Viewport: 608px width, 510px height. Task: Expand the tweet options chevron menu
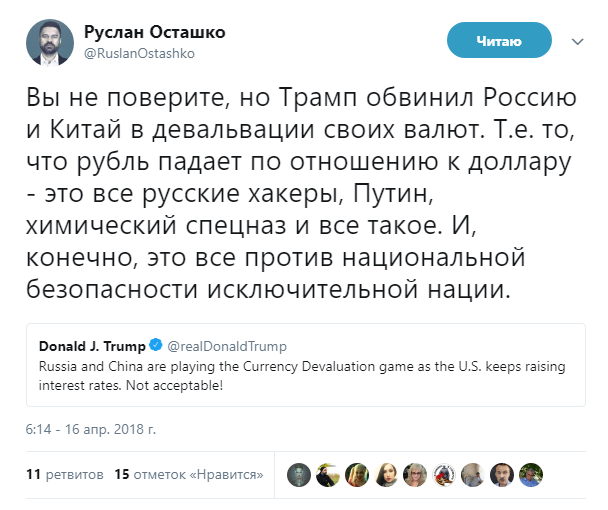tap(577, 42)
